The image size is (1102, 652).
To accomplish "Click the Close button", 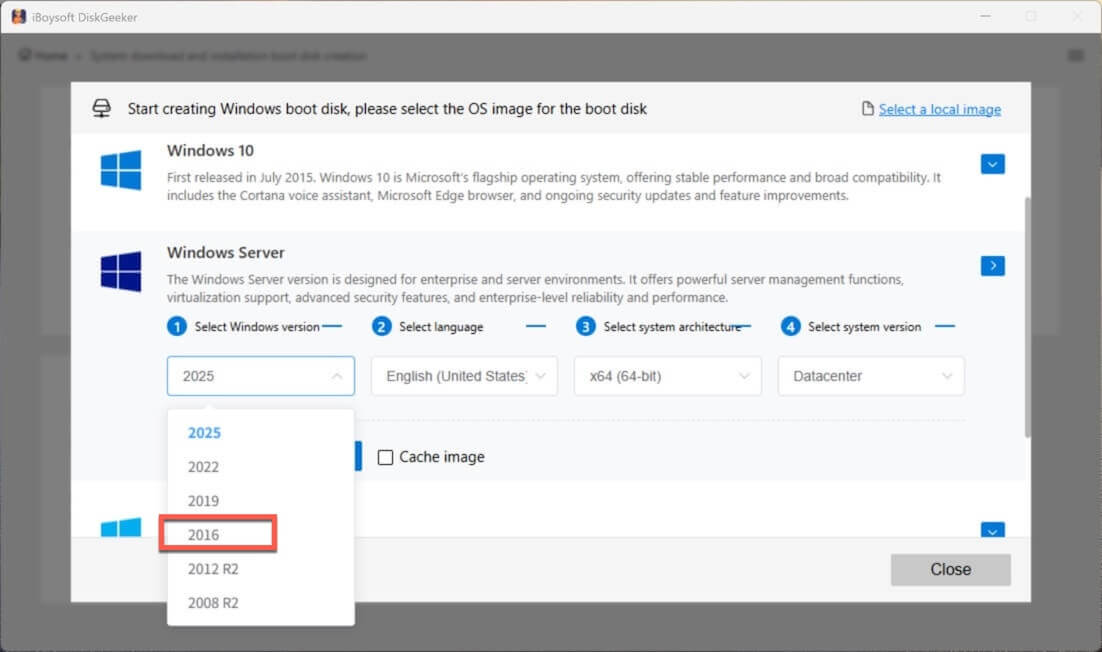I will click(x=950, y=570).
